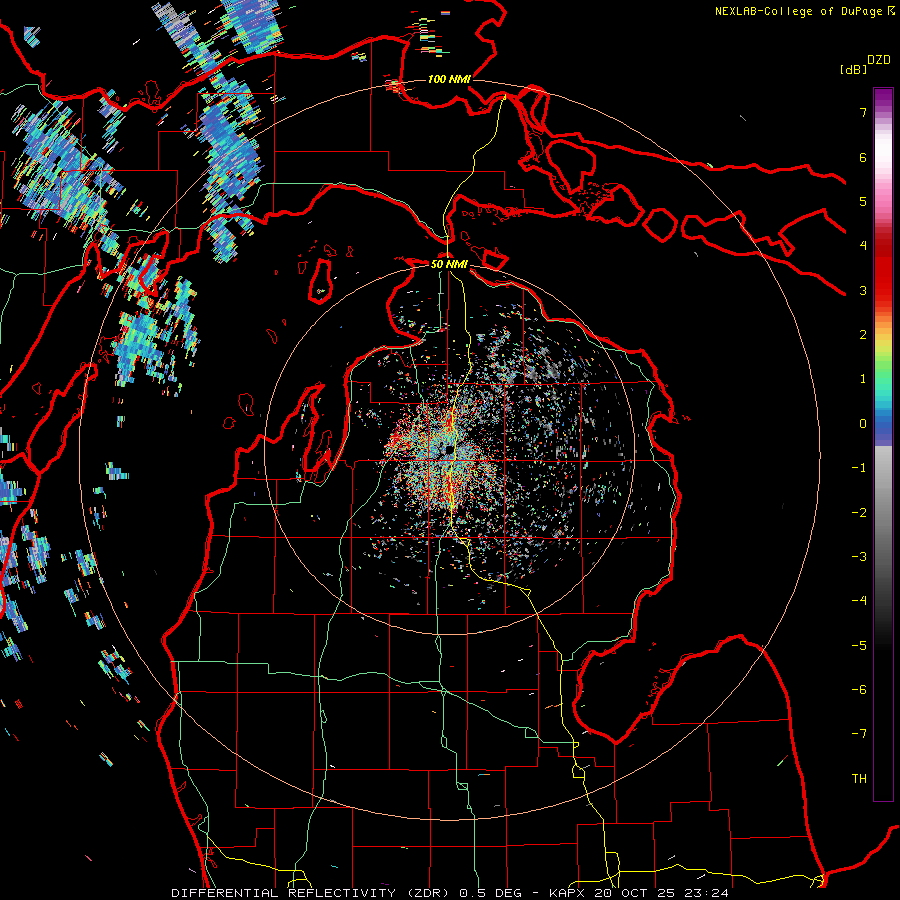Click the 100 NMI range ring label
The image size is (900, 900).
coord(449,79)
